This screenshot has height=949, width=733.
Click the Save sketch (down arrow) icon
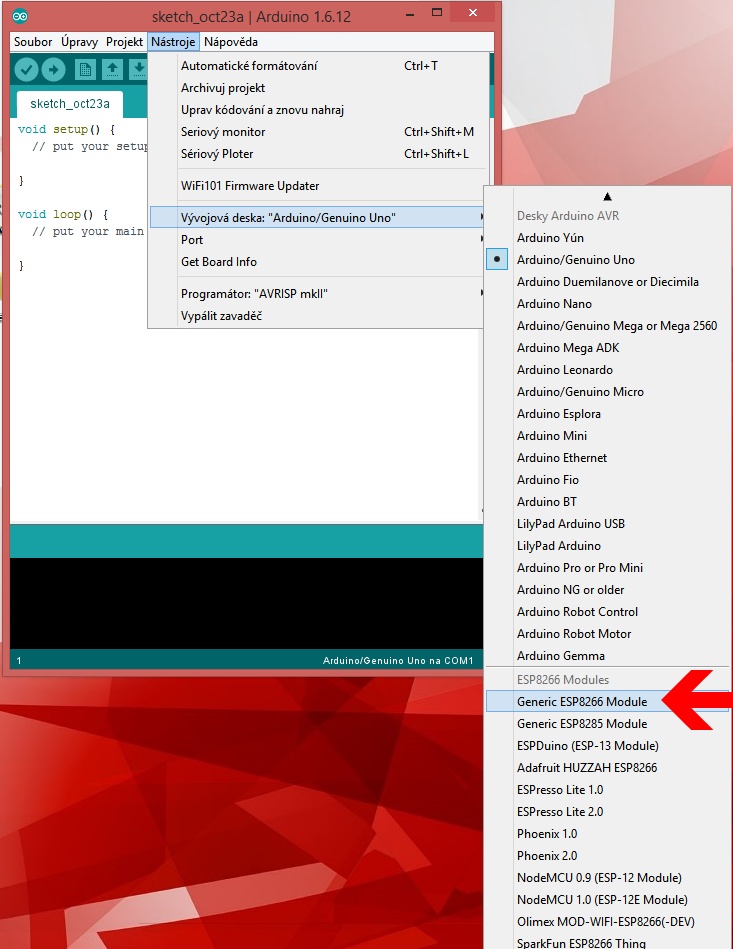click(x=138, y=69)
